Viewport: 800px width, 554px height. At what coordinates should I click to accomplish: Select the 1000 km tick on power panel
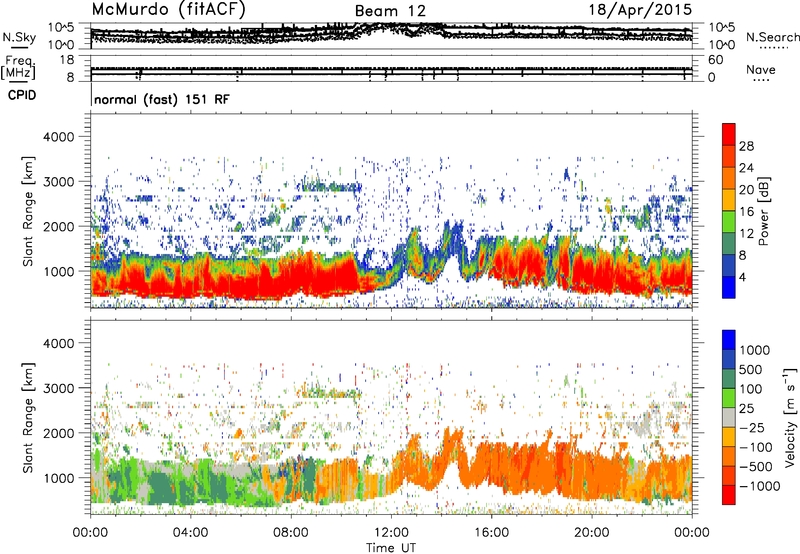tap(61, 271)
